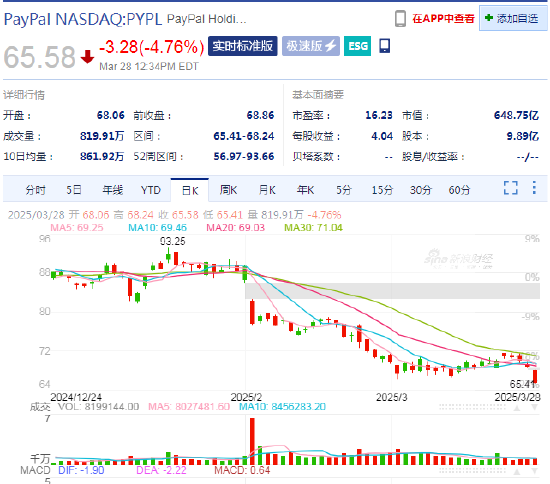Click the 65.41 low price marker

pos(522,384)
